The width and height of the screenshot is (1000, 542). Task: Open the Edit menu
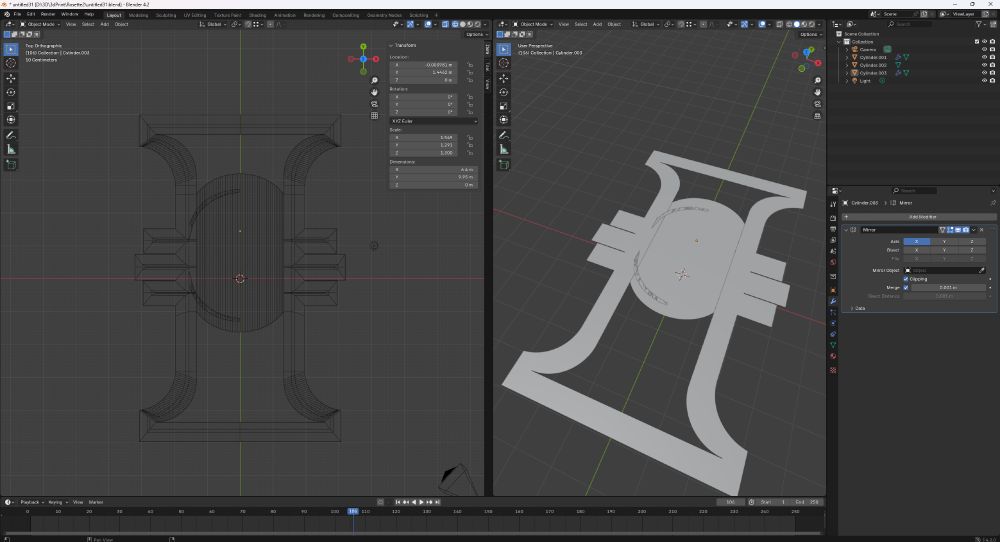click(x=31, y=14)
